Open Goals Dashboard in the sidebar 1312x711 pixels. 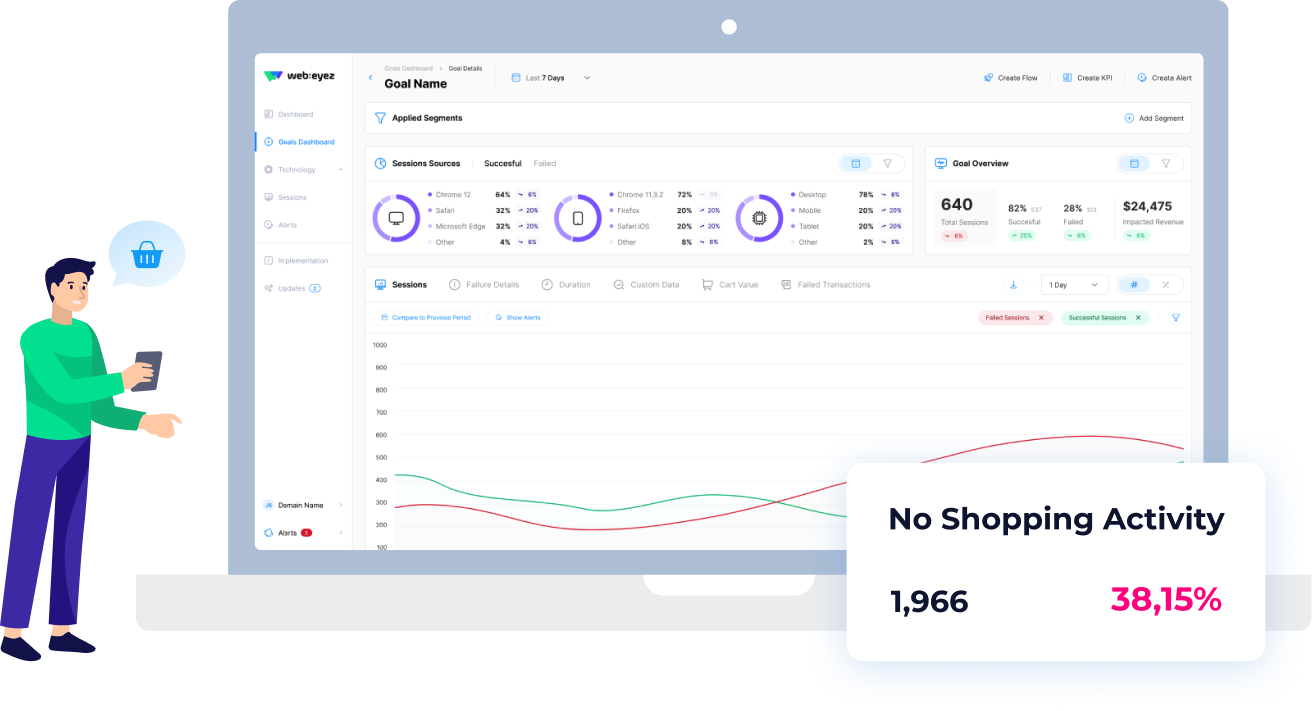point(299,142)
